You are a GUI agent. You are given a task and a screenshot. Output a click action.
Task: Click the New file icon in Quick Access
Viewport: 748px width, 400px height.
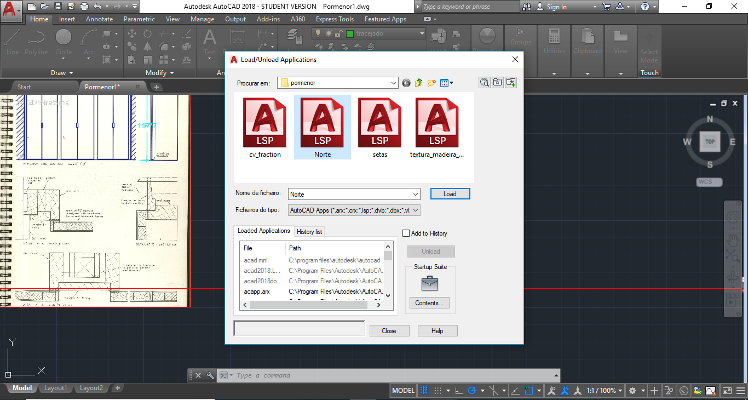coord(31,7)
